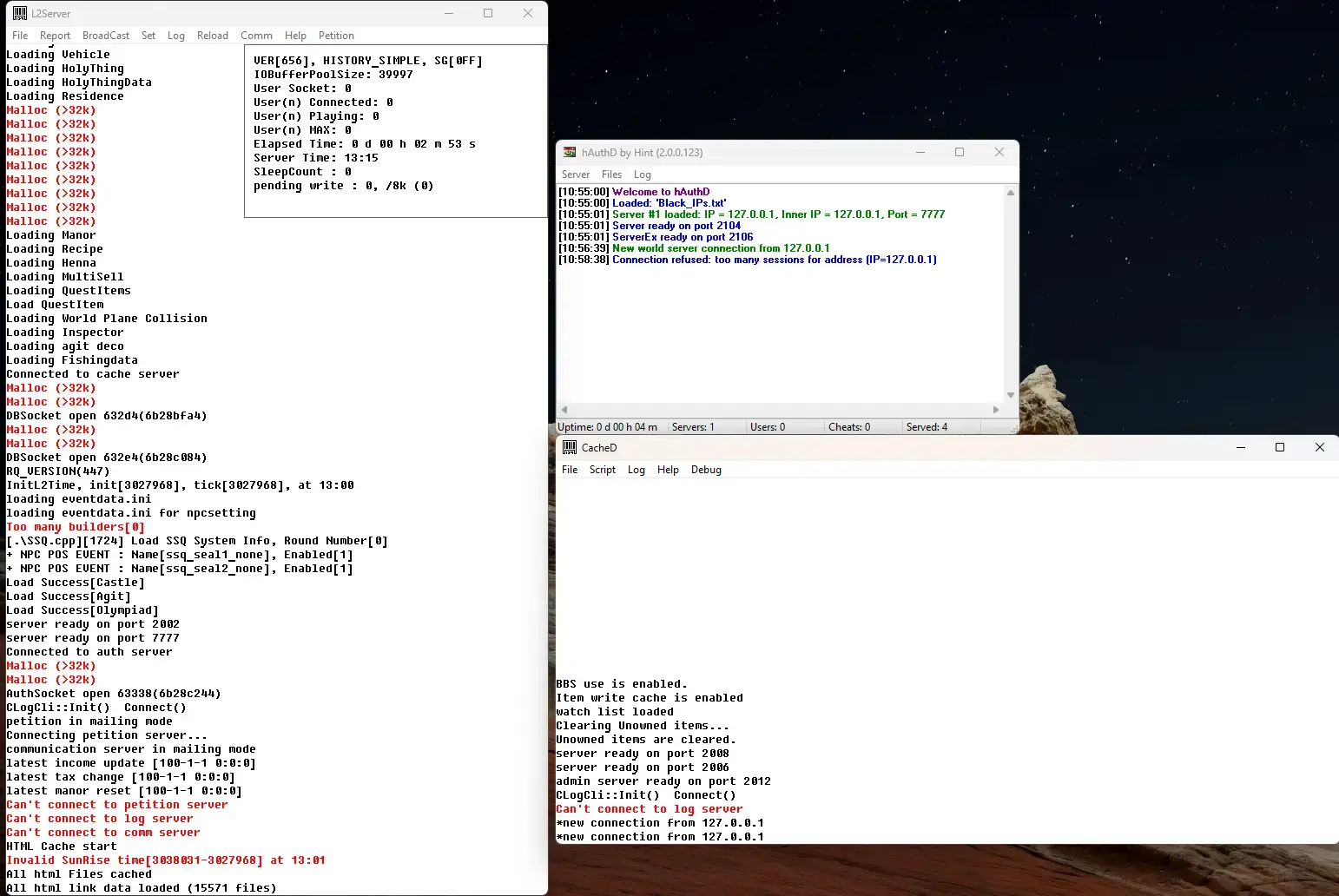This screenshot has width=1339, height=896.
Task: Click 'Can't connect to comm server' line
Action: coord(103,833)
